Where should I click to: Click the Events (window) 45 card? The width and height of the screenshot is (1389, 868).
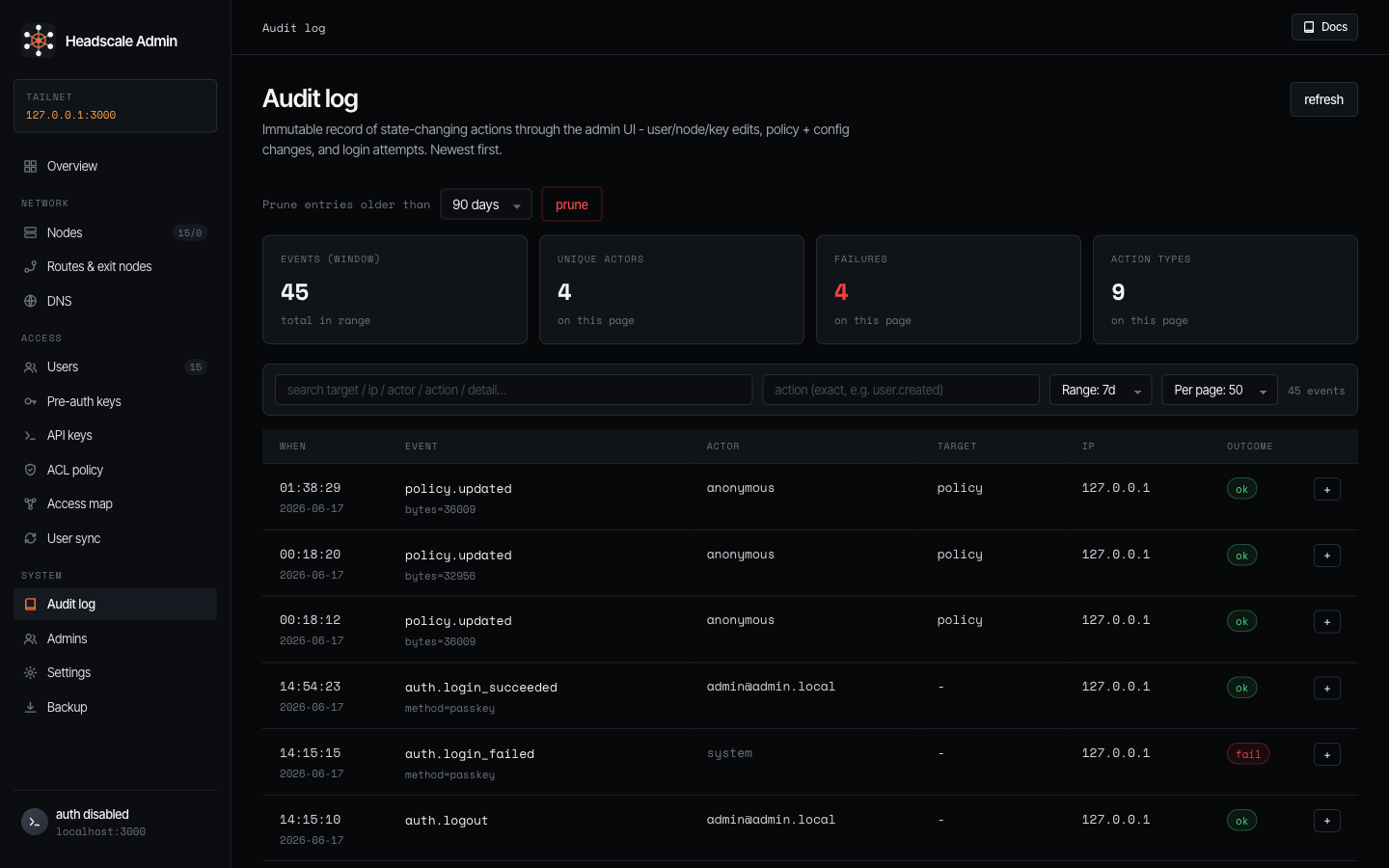pyautogui.click(x=395, y=289)
